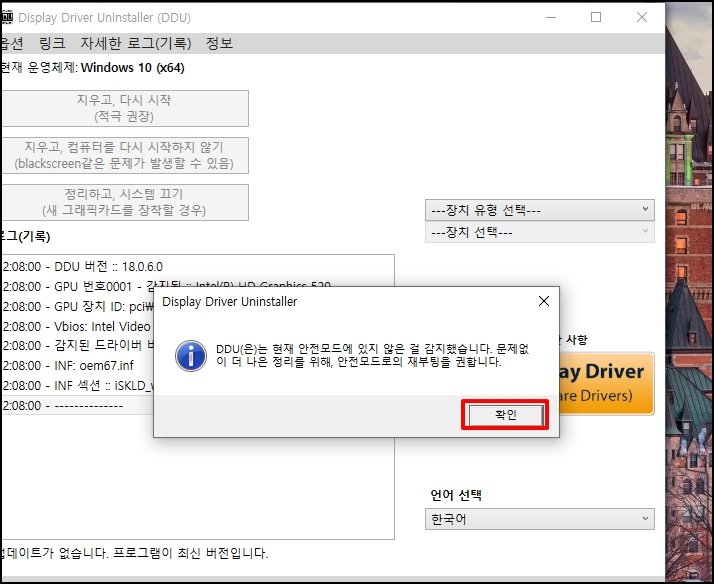Screen dimensions: 714x584
Task: Click the 지우고, 다시 시작 (적극 권장) button
Action: (x=124, y=108)
